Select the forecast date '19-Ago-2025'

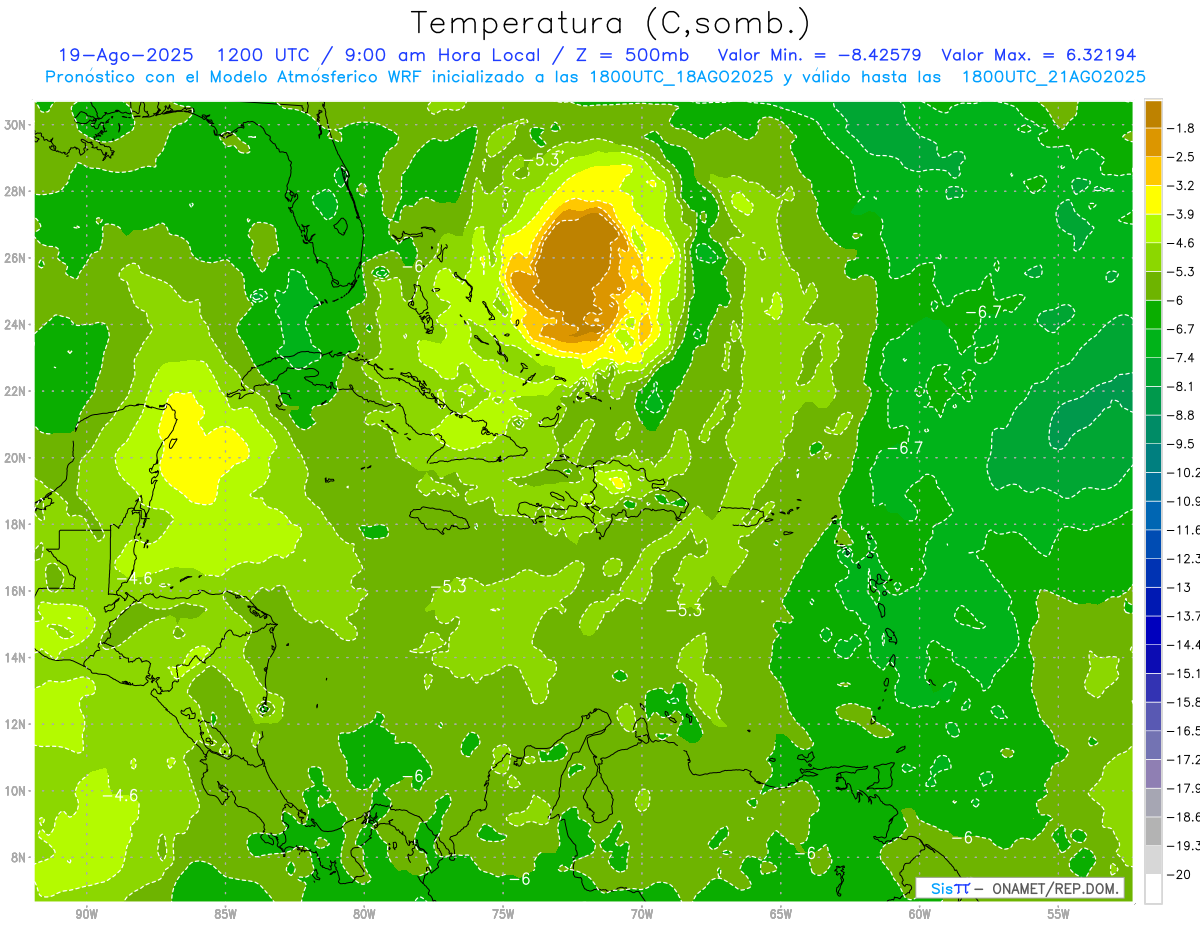click(x=126, y=55)
